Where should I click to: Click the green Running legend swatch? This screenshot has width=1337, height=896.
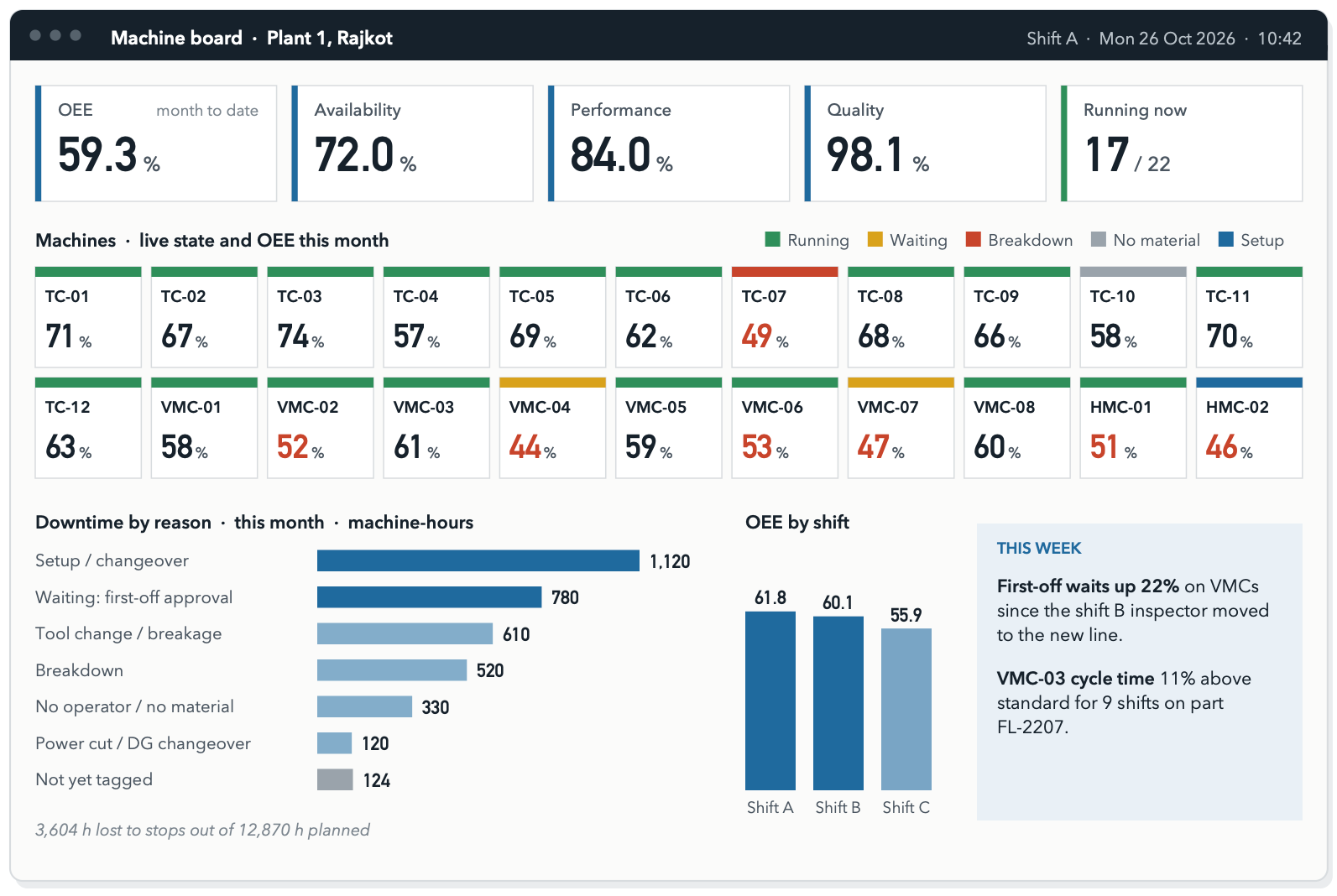pos(773,240)
